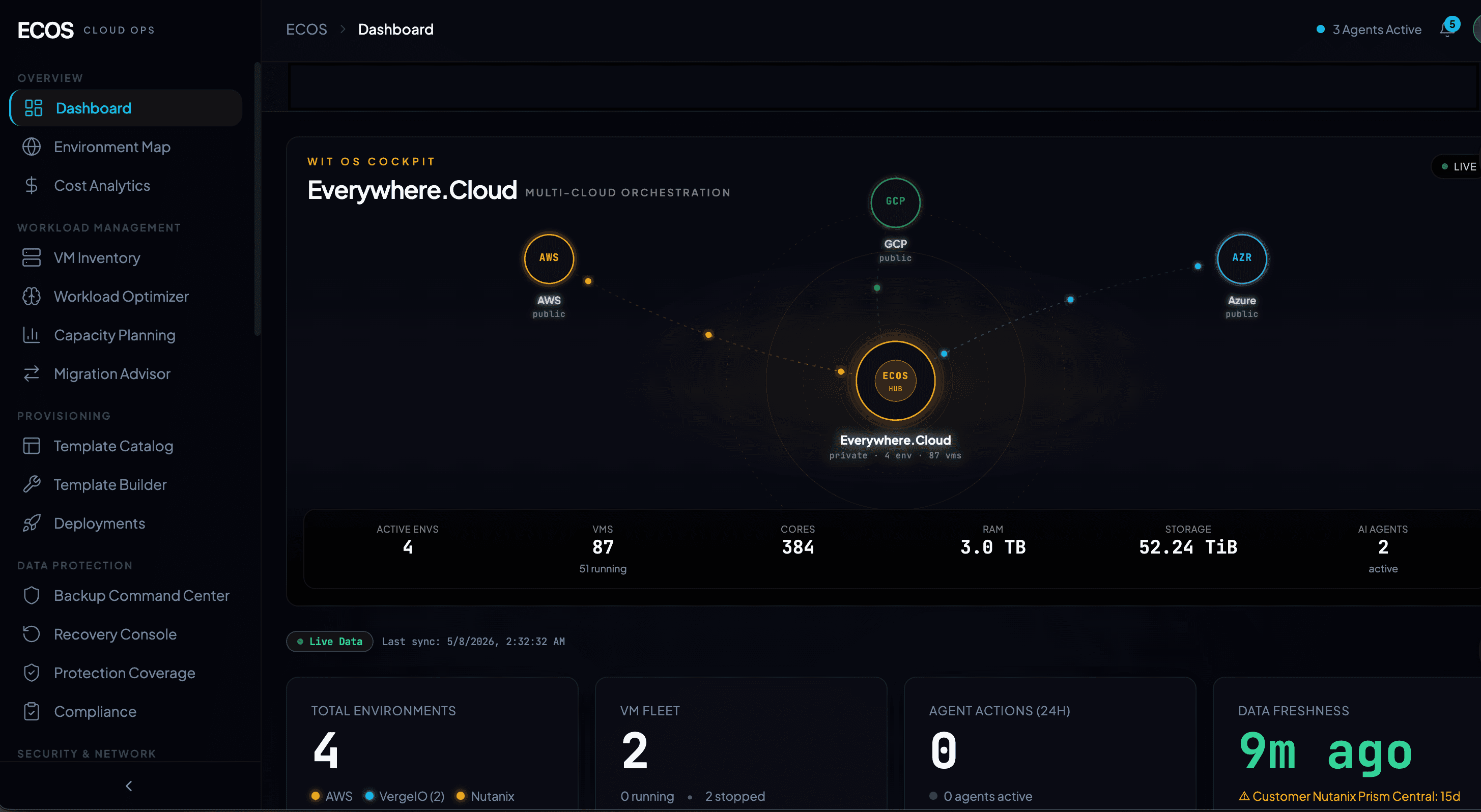1481x812 pixels.
Task: Click the AWS legend entry in Total Environments
Action: tap(332, 796)
